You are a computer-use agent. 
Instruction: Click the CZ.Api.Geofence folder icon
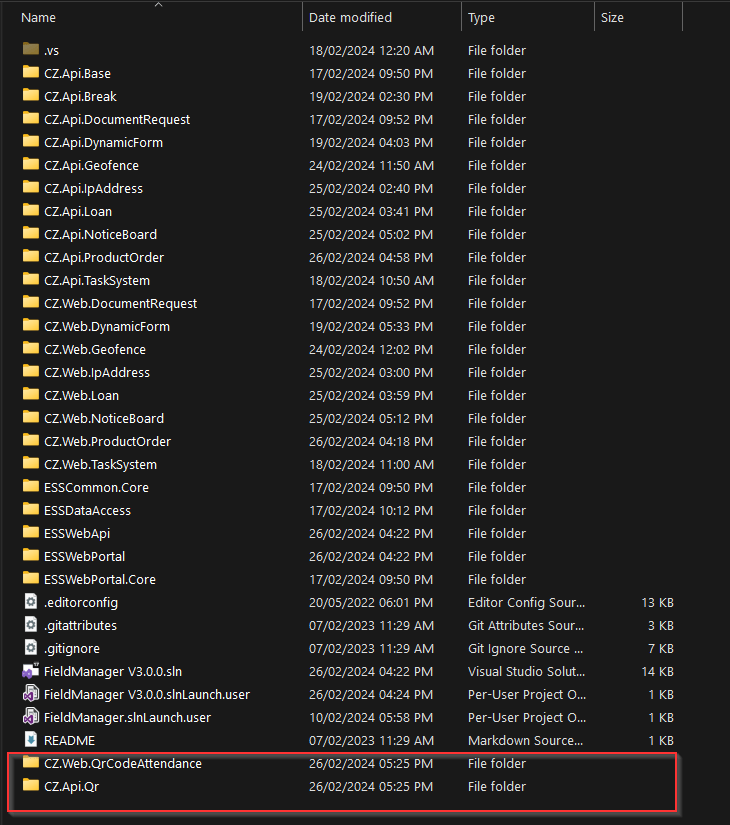point(31,164)
